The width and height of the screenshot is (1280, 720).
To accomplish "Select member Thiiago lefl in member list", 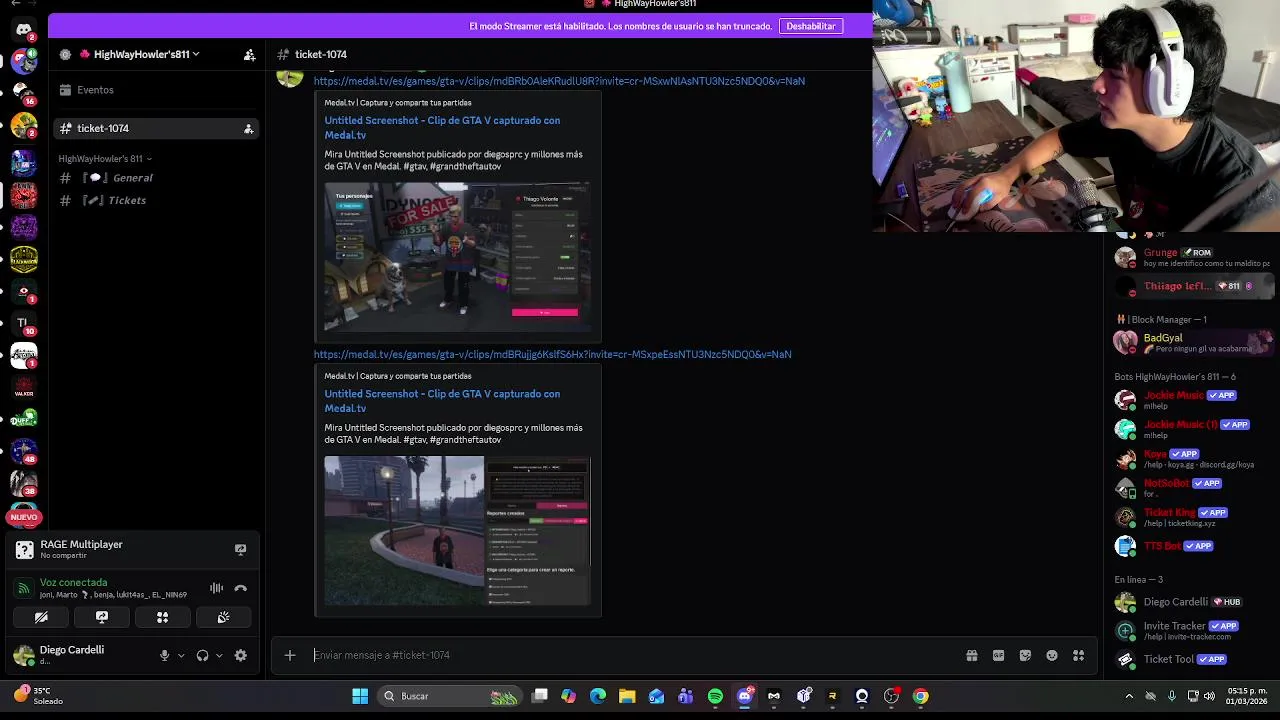I will (1192, 287).
